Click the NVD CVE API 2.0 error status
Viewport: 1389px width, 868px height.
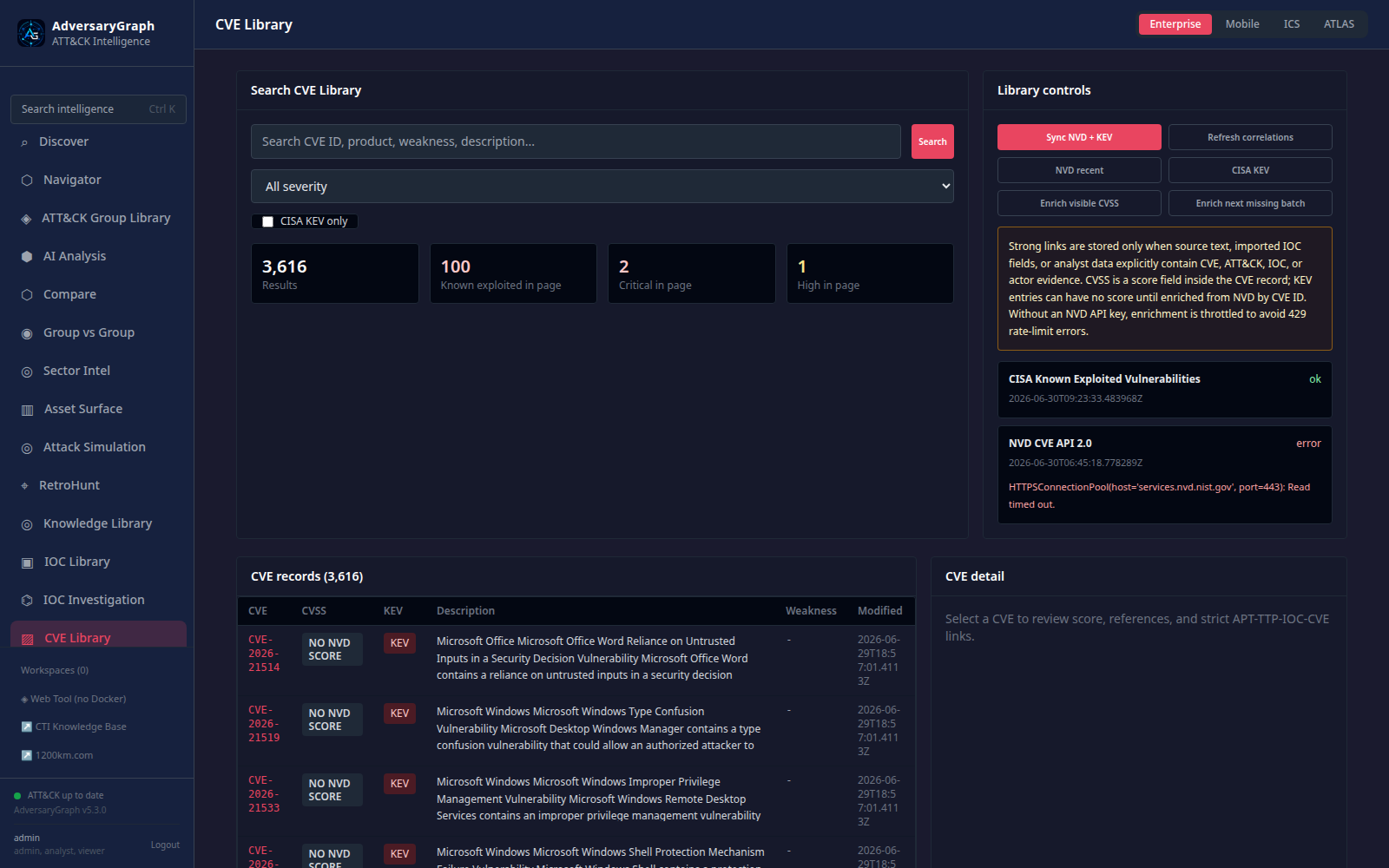coord(1308,444)
